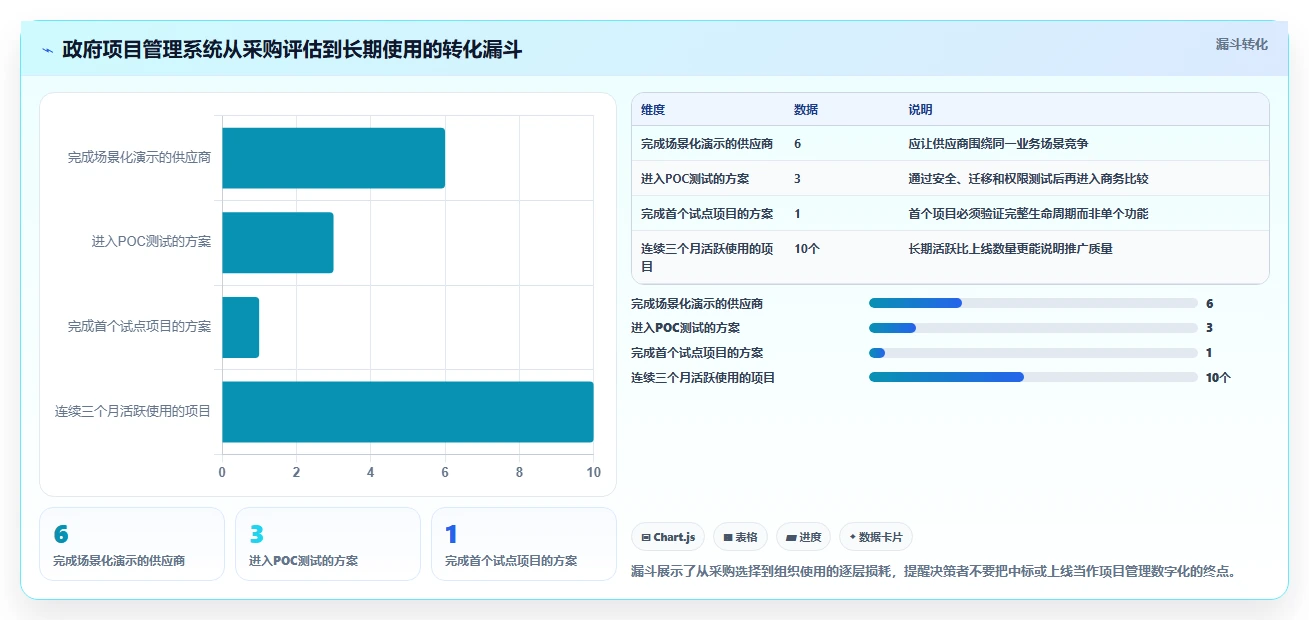Click the funnel icon beside the page title
Viewport: 1309px width, 620px height.
pyautogui.click(x=47, y=50)
